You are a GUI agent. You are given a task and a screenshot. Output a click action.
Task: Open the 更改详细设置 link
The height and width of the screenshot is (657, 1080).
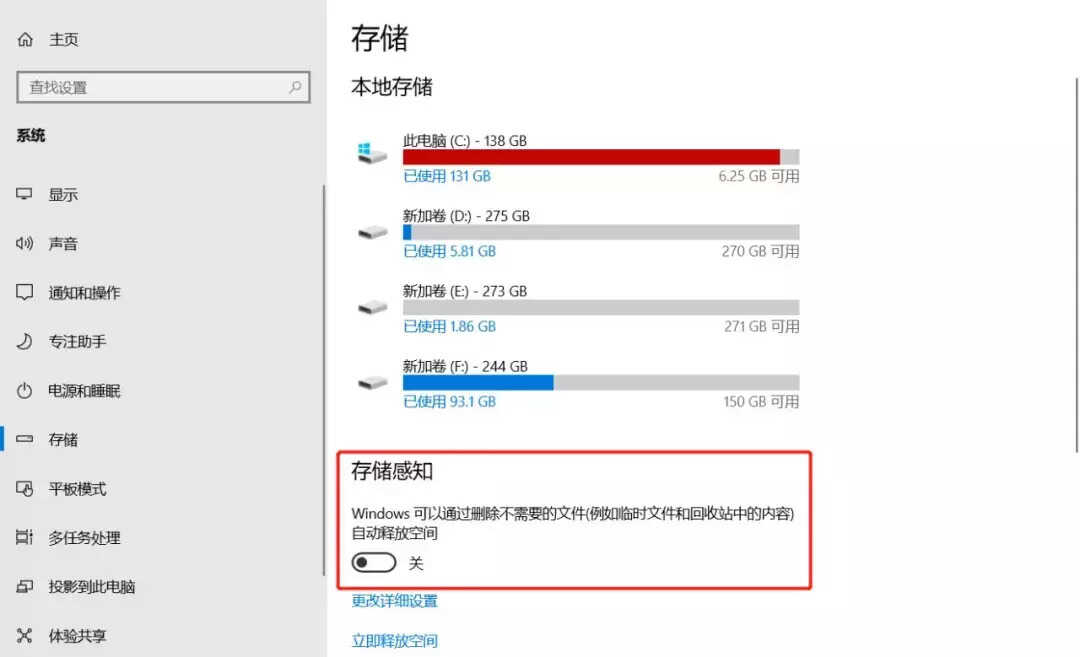click(394, 601)
